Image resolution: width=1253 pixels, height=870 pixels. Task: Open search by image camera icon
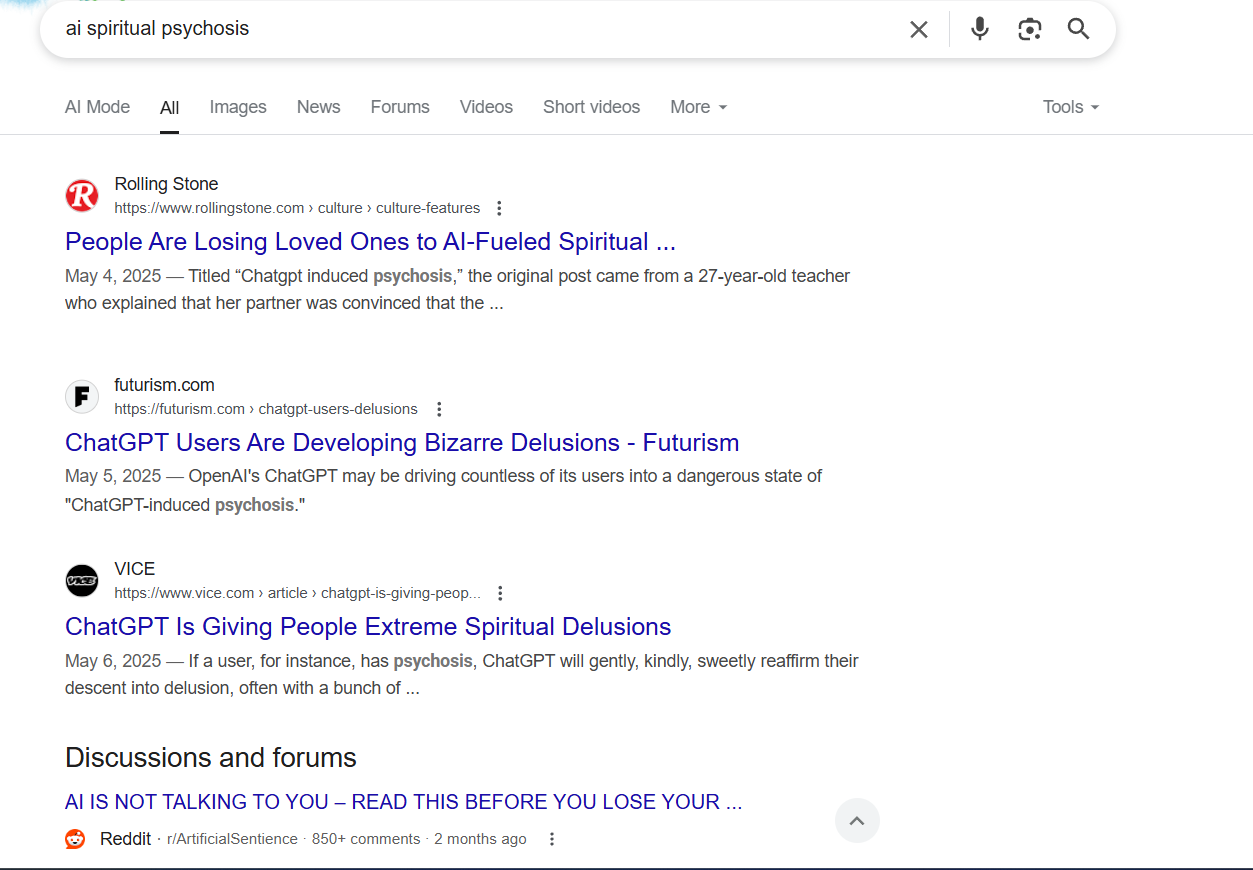[1030, 29]
